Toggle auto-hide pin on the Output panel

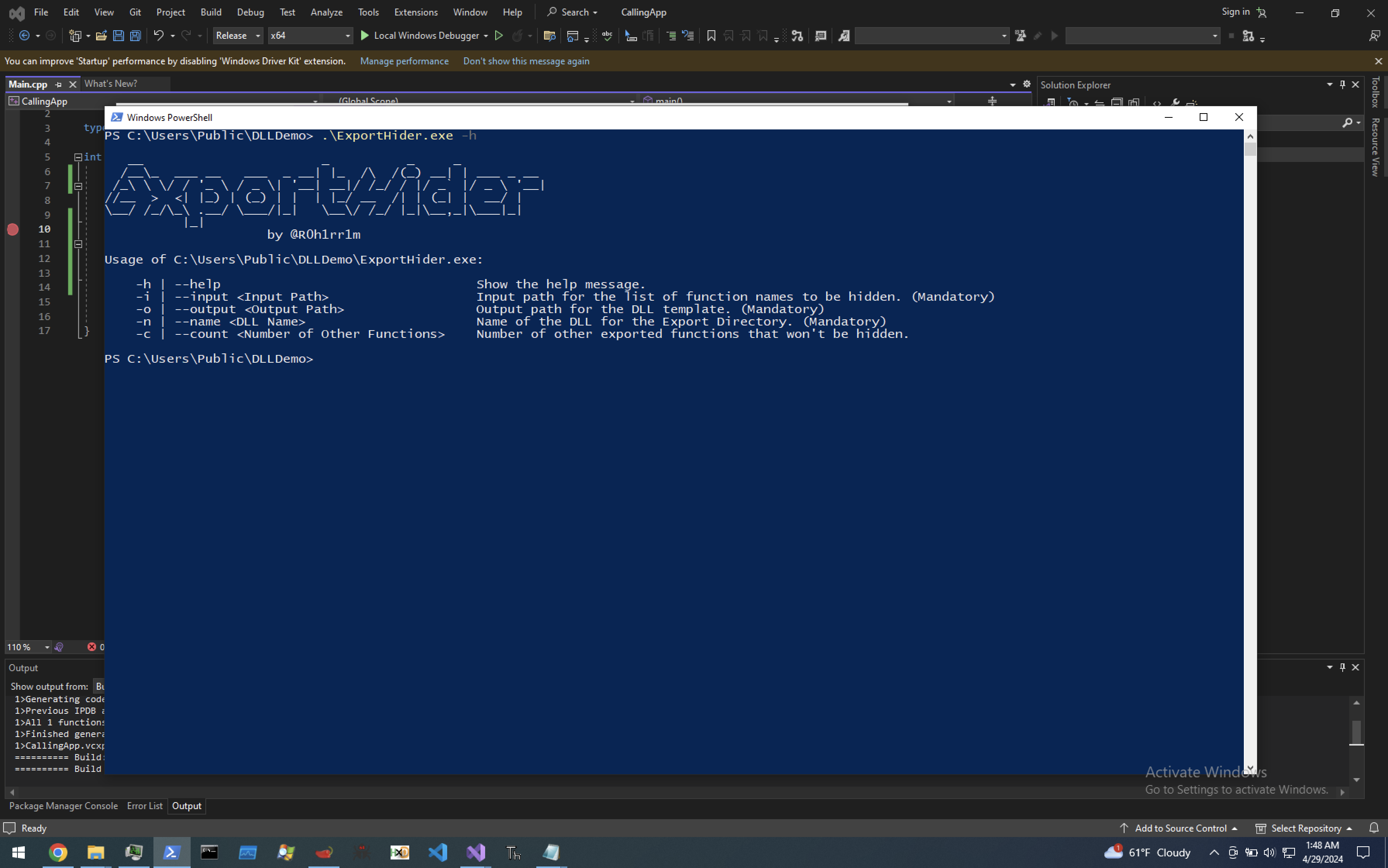click(1342, 667)
